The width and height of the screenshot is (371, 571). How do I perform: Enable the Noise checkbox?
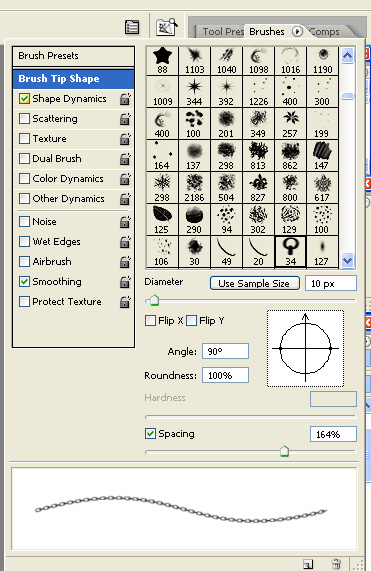tap(24, 222)
